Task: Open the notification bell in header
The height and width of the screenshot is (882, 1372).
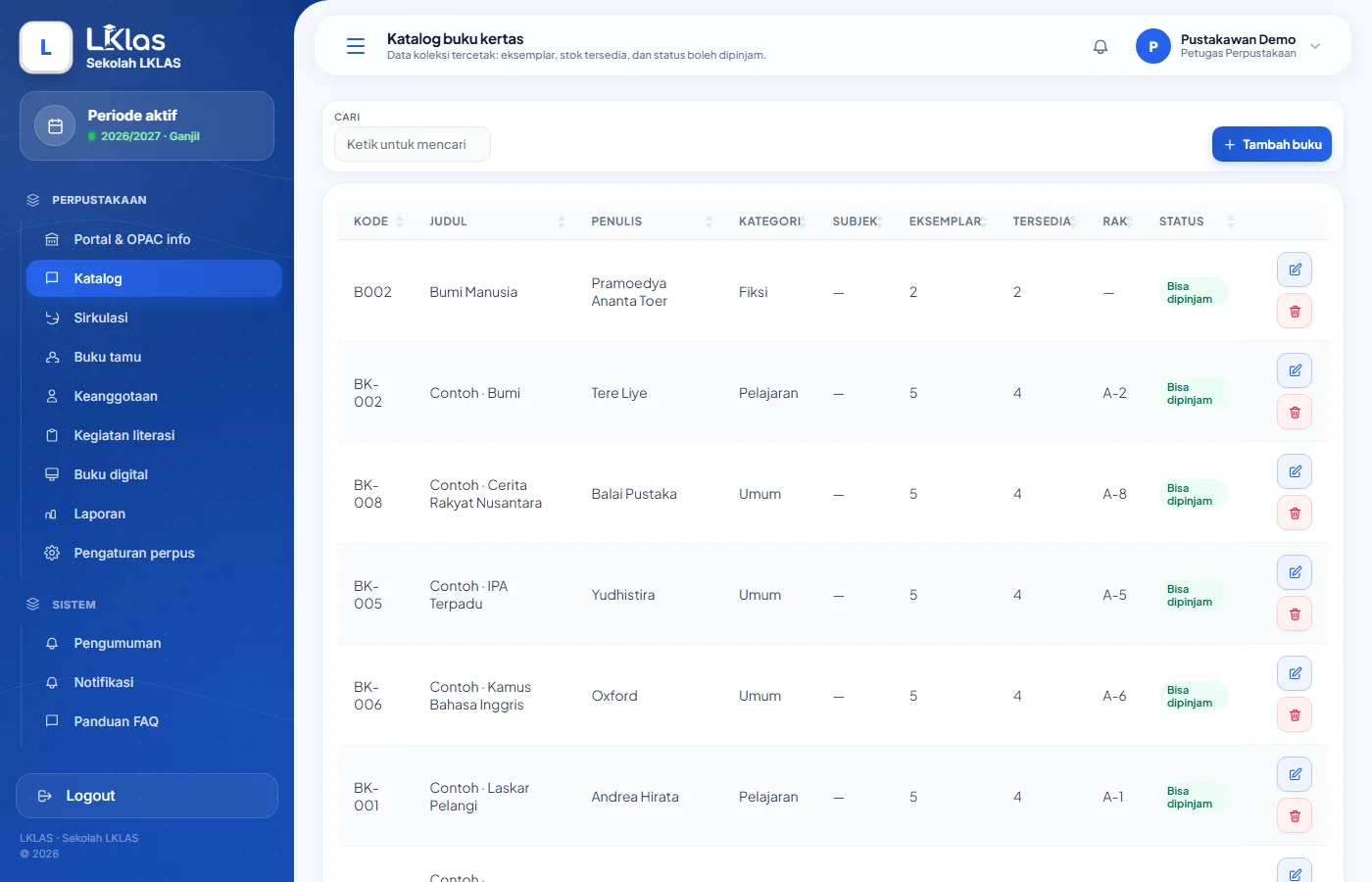Action: tap(1101, 46)
